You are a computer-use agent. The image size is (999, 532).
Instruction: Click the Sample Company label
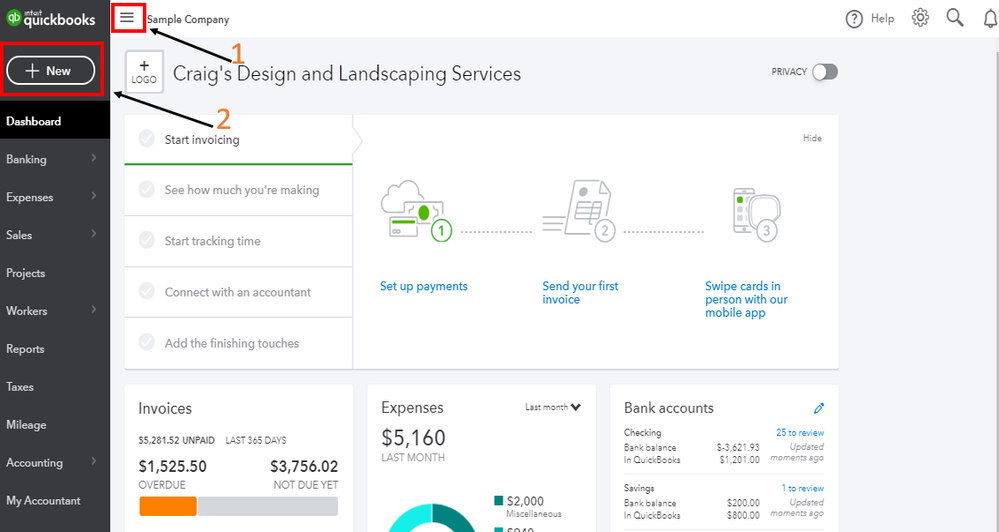click(188, 20)
